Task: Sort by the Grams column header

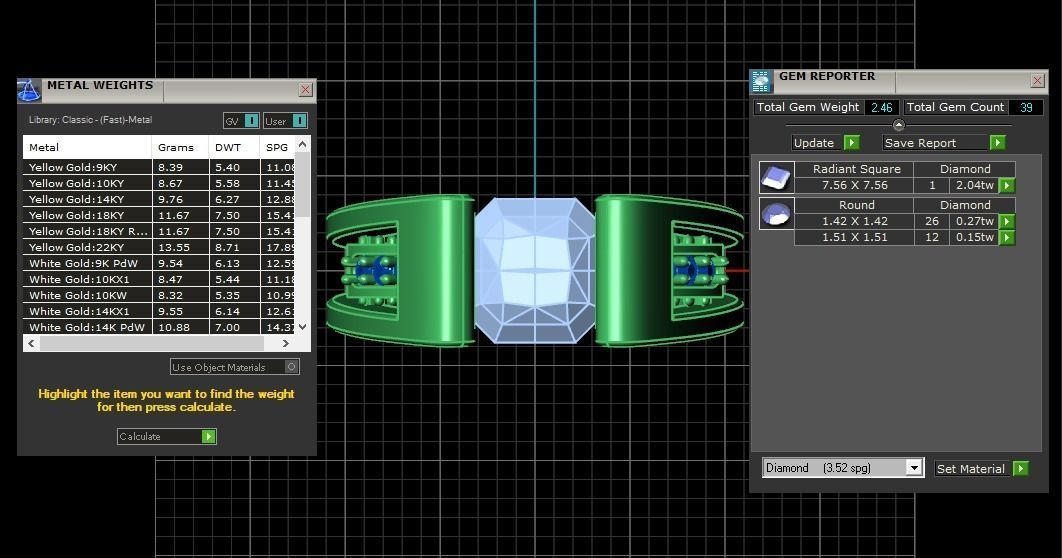Action: click(180, 147)
